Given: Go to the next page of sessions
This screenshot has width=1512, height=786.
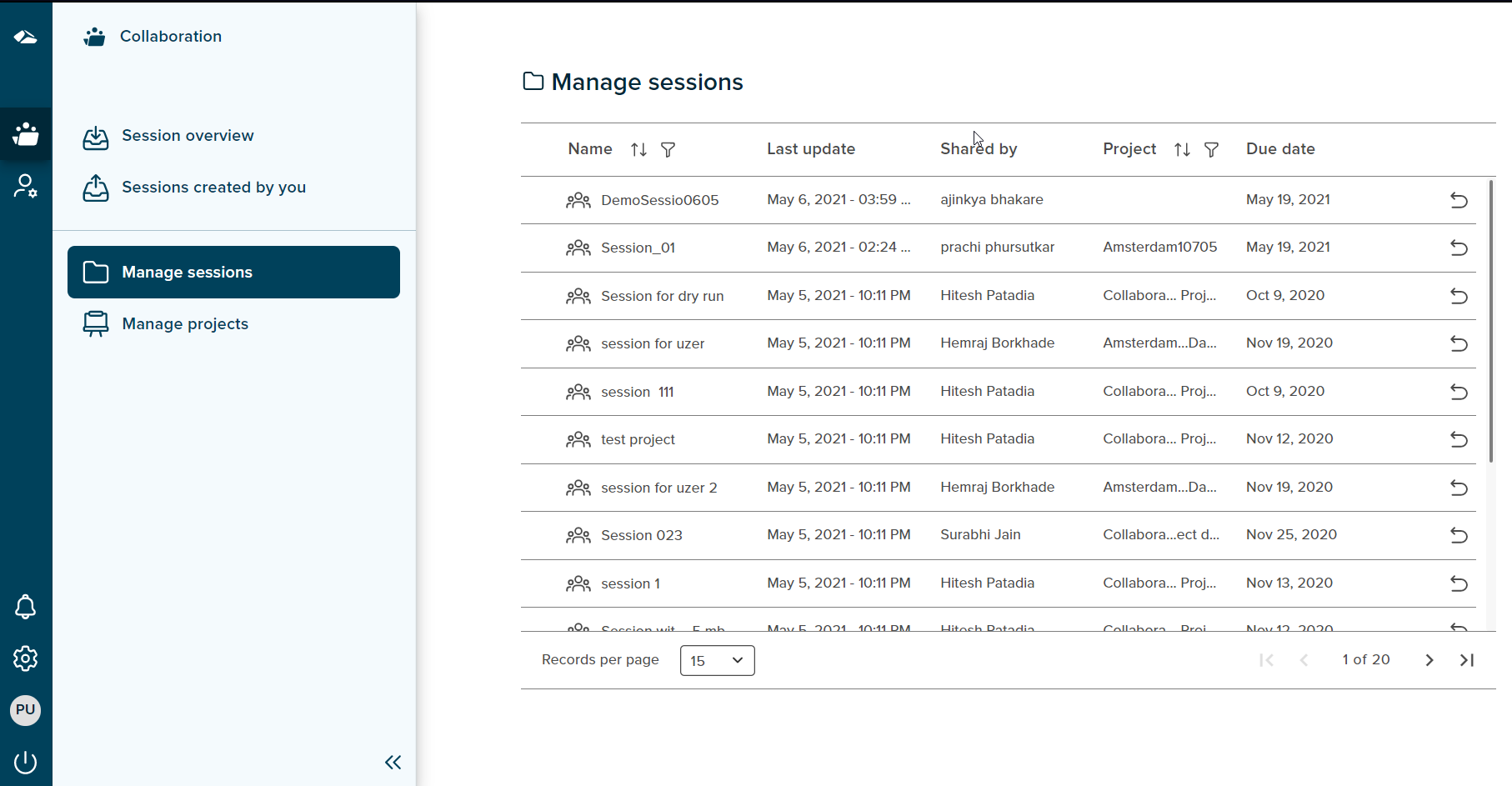Looking at the screenshot, I should tap(1429, 659).
